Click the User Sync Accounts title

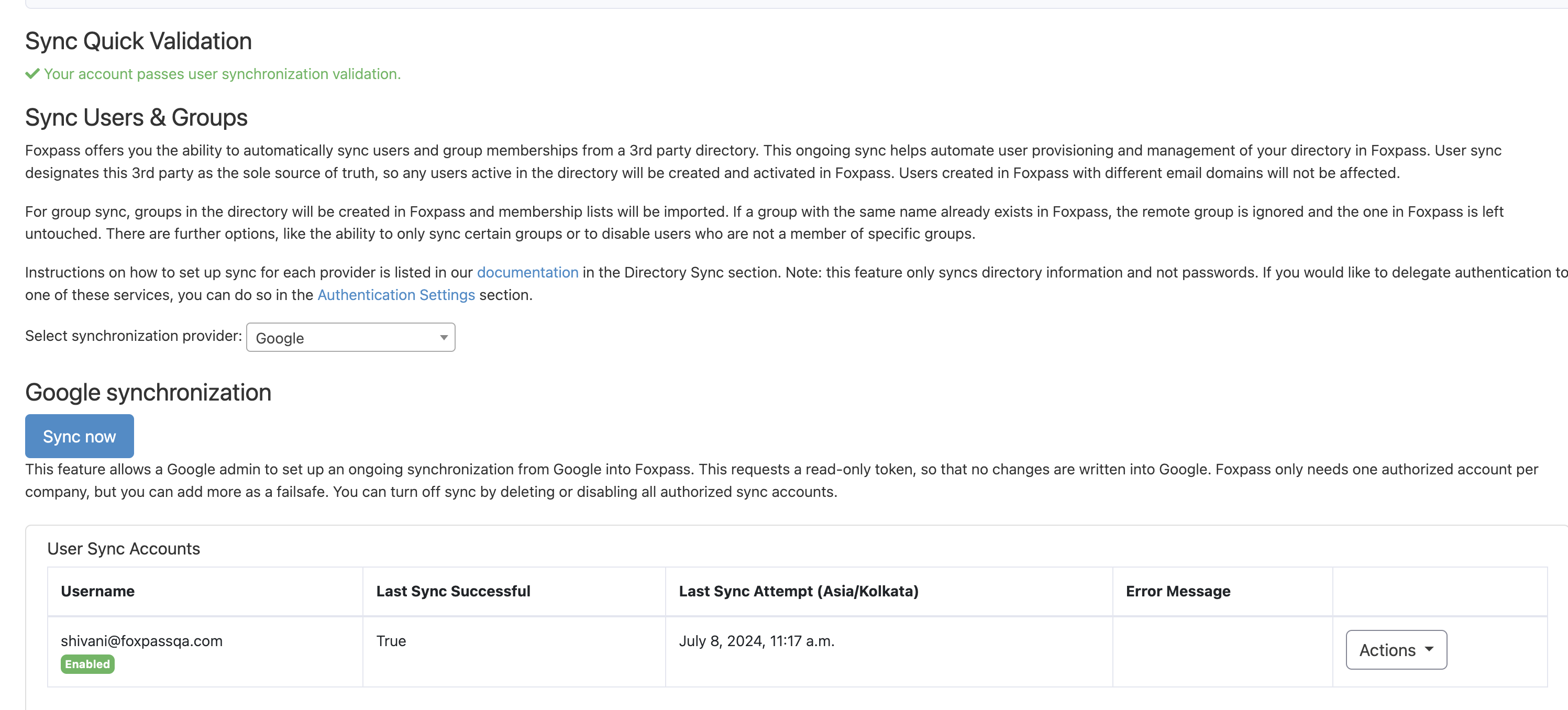click(124, 548)
